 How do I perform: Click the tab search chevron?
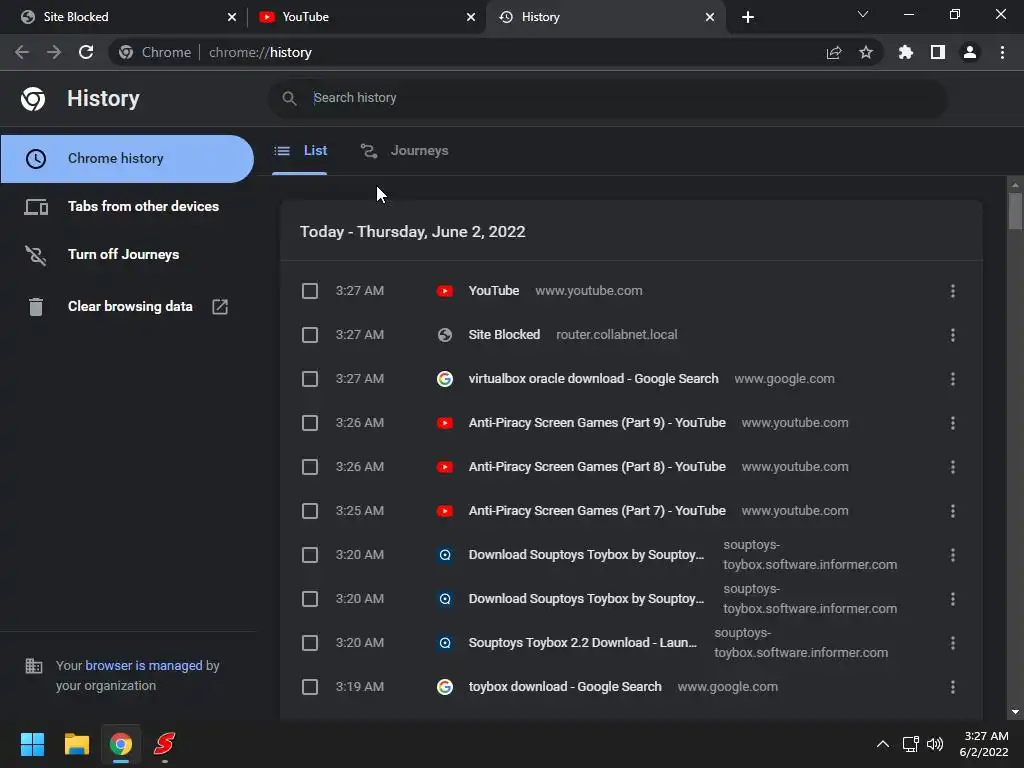point(863,14)
